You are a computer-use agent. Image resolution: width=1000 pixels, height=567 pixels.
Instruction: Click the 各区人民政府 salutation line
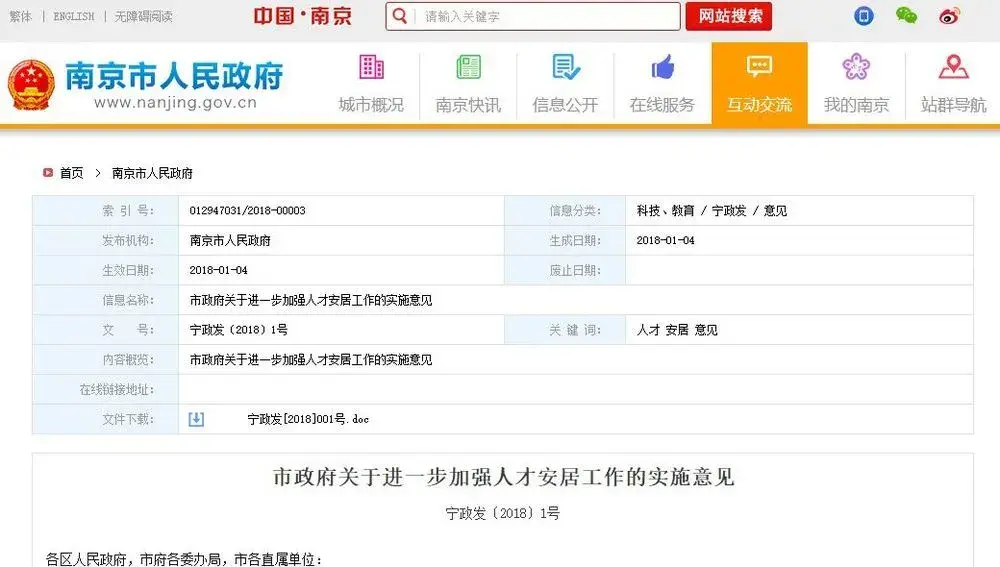click(184, 559)
